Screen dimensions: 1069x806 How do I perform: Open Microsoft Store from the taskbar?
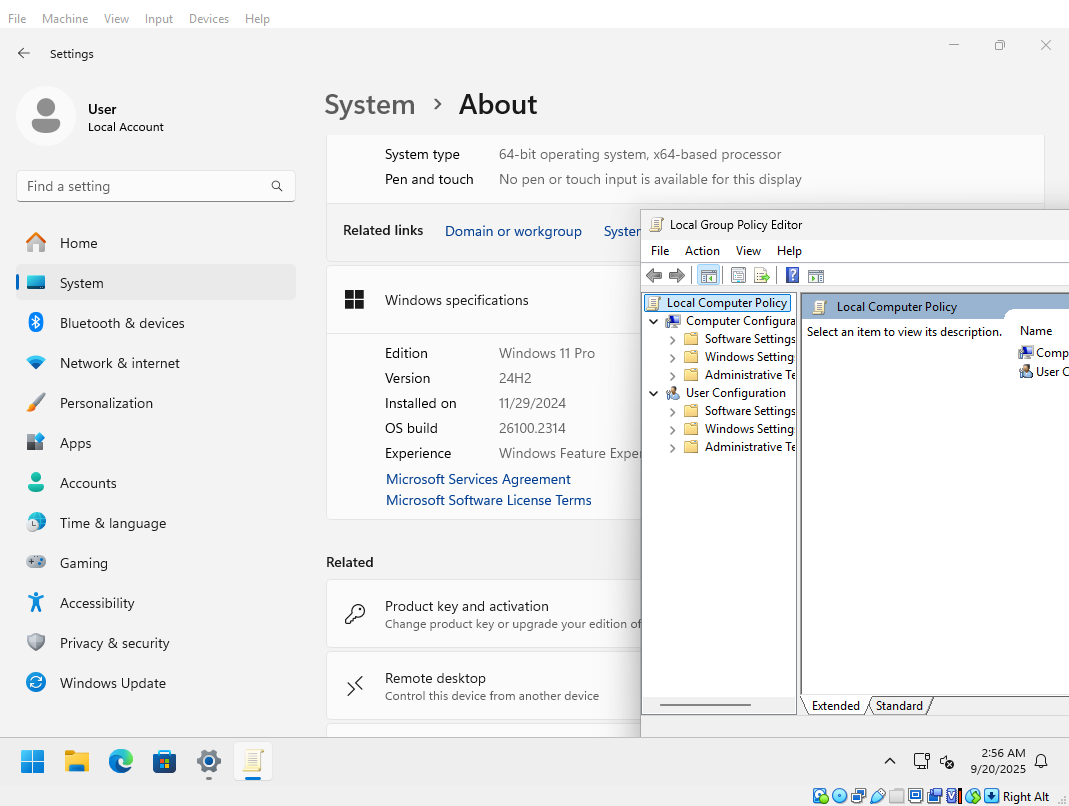tap(165, 762)
